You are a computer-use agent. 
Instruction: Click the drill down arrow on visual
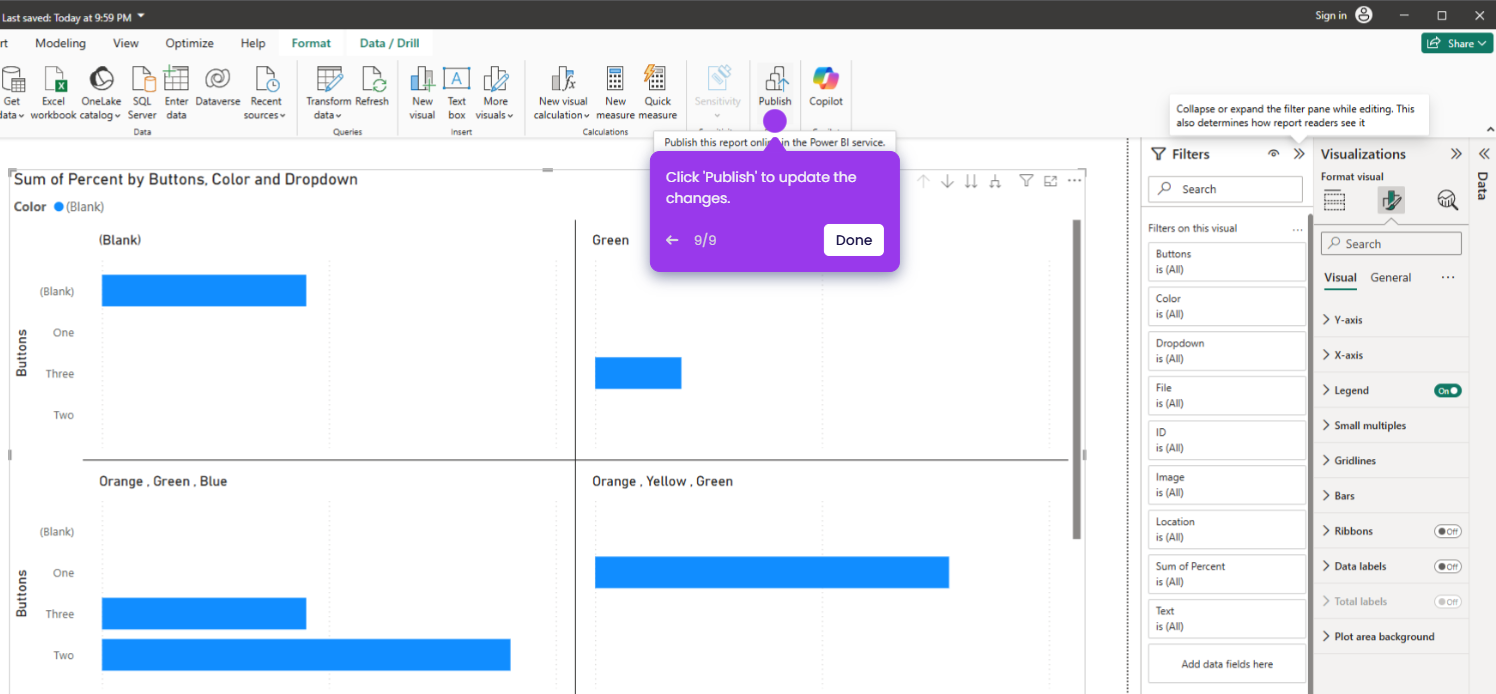pos(947,181)
